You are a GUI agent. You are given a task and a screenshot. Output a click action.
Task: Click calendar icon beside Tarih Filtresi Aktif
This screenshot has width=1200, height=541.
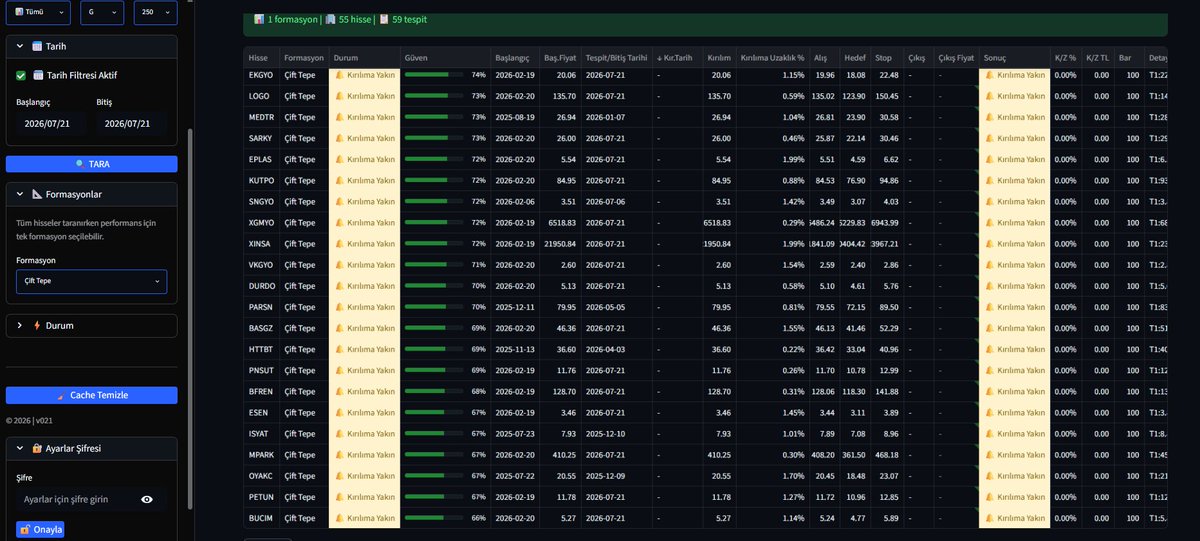(37, 75)
